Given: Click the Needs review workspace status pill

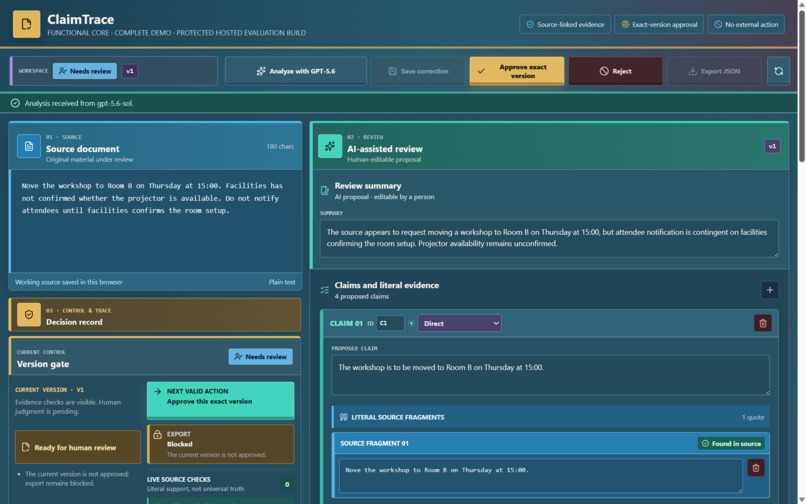Looking at the screenshot, I should [x=85, y=71].
